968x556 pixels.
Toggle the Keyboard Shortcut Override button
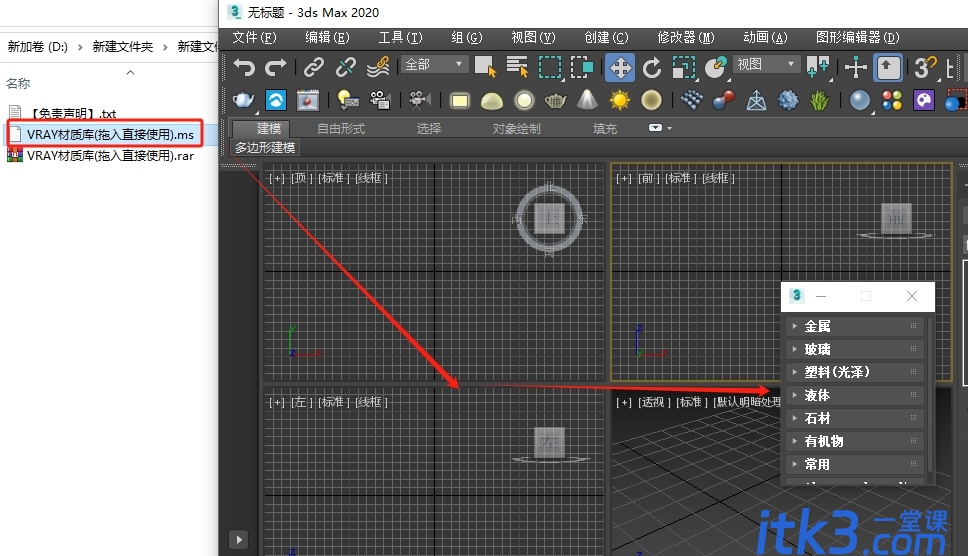point(888,67)
